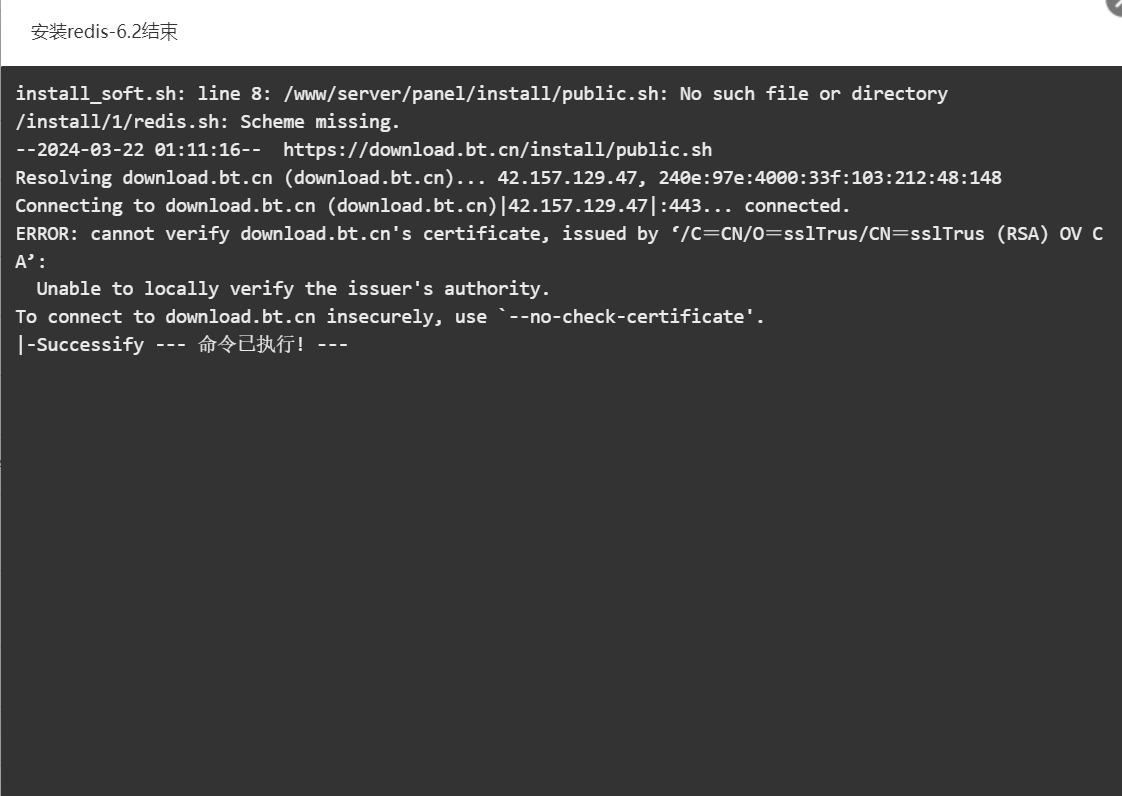Close the redis install log dialog
Viewport: 1122px width, 796px height.
coord(1116,4)
